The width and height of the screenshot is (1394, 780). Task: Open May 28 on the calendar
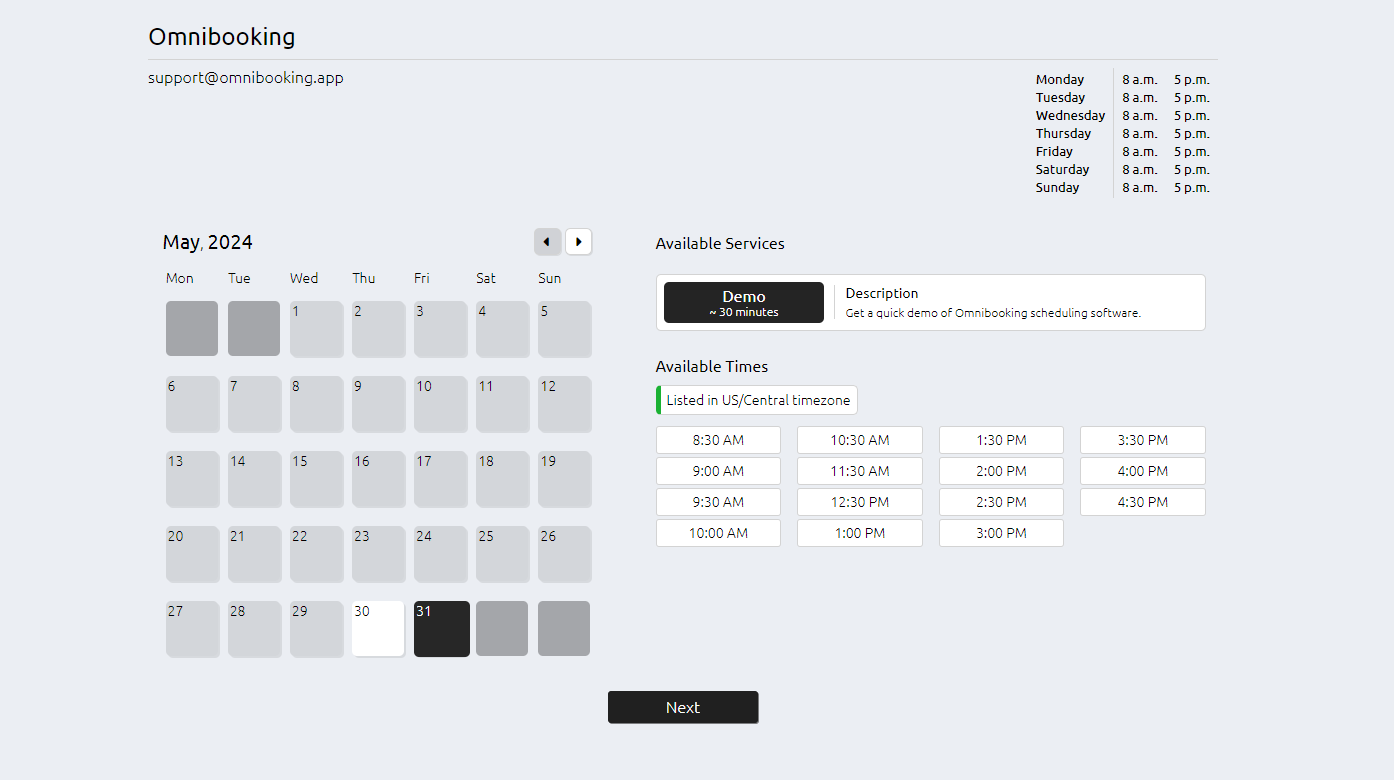point(254,629)
